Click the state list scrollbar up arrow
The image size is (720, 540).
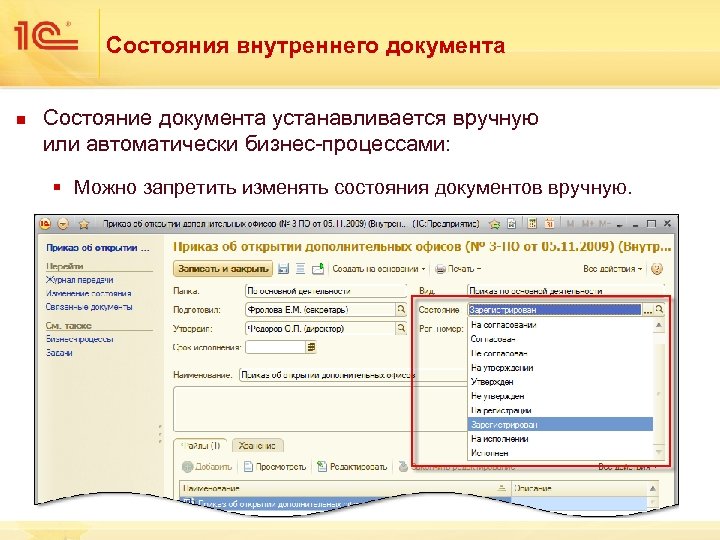point(659,325)
